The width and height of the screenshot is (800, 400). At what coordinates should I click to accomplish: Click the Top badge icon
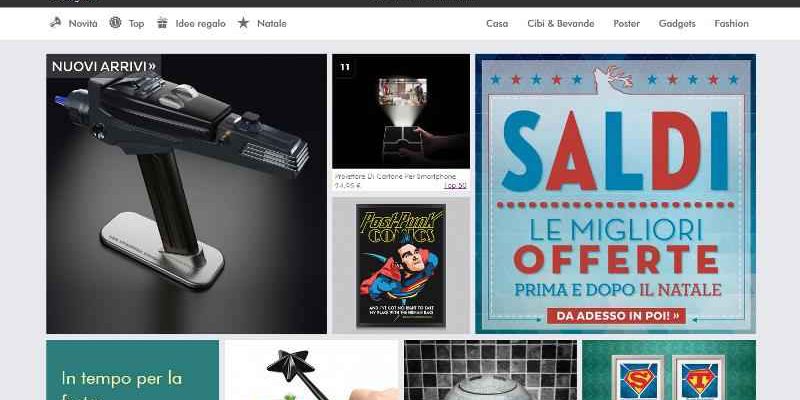click(x=115, y=22)
